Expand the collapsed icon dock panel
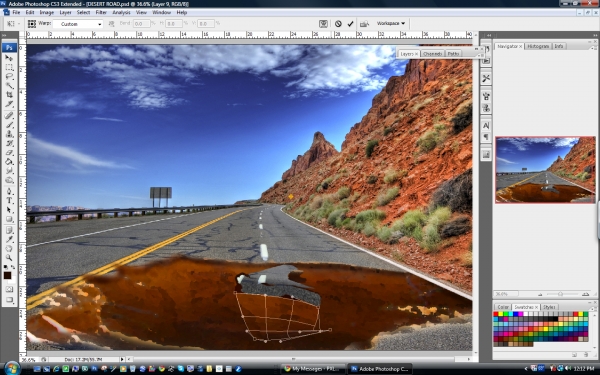This screenshot has width=600, height=375. (x=488, y=35)
